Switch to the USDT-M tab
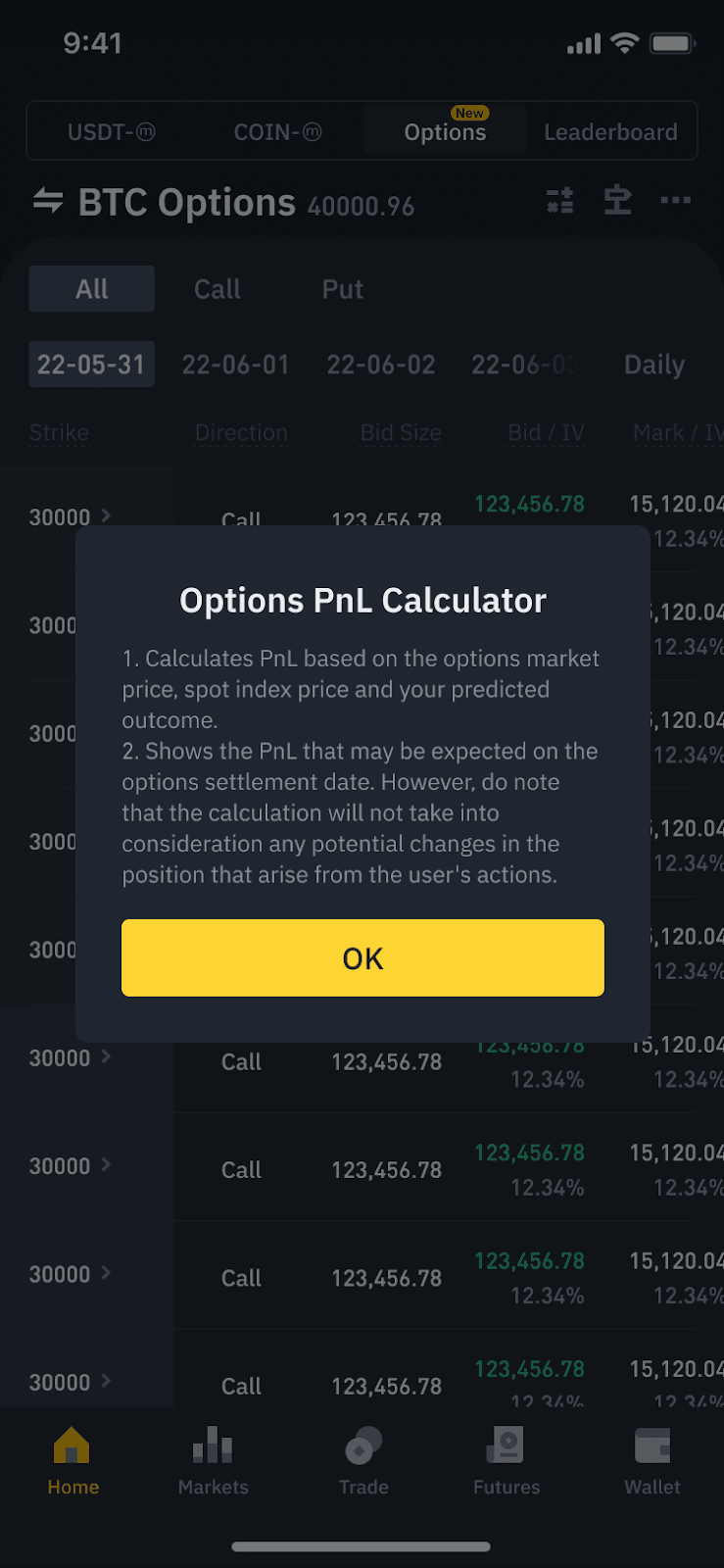Image resolution: width=724 pixels, height=1568 pixels. pos(112,131)
